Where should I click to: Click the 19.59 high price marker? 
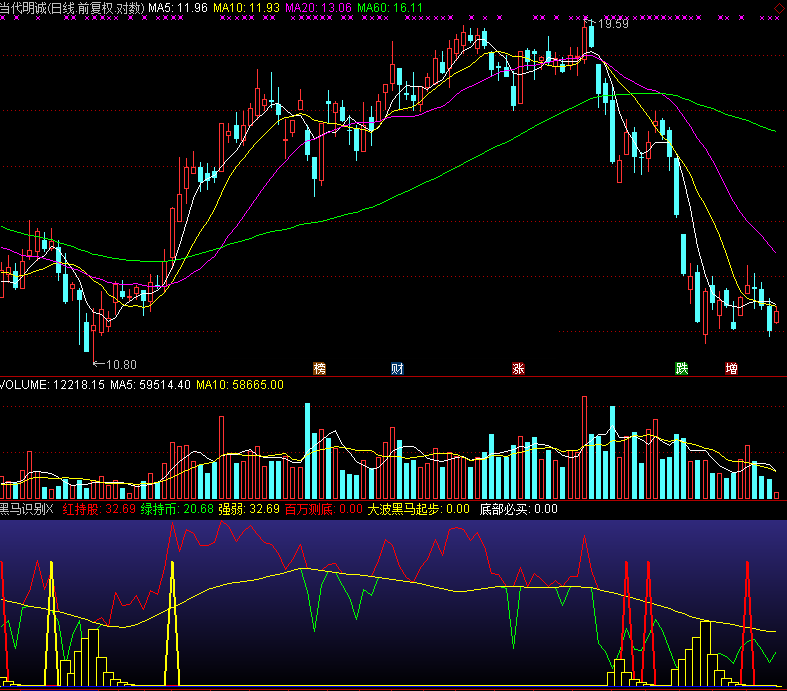point(613,24)
